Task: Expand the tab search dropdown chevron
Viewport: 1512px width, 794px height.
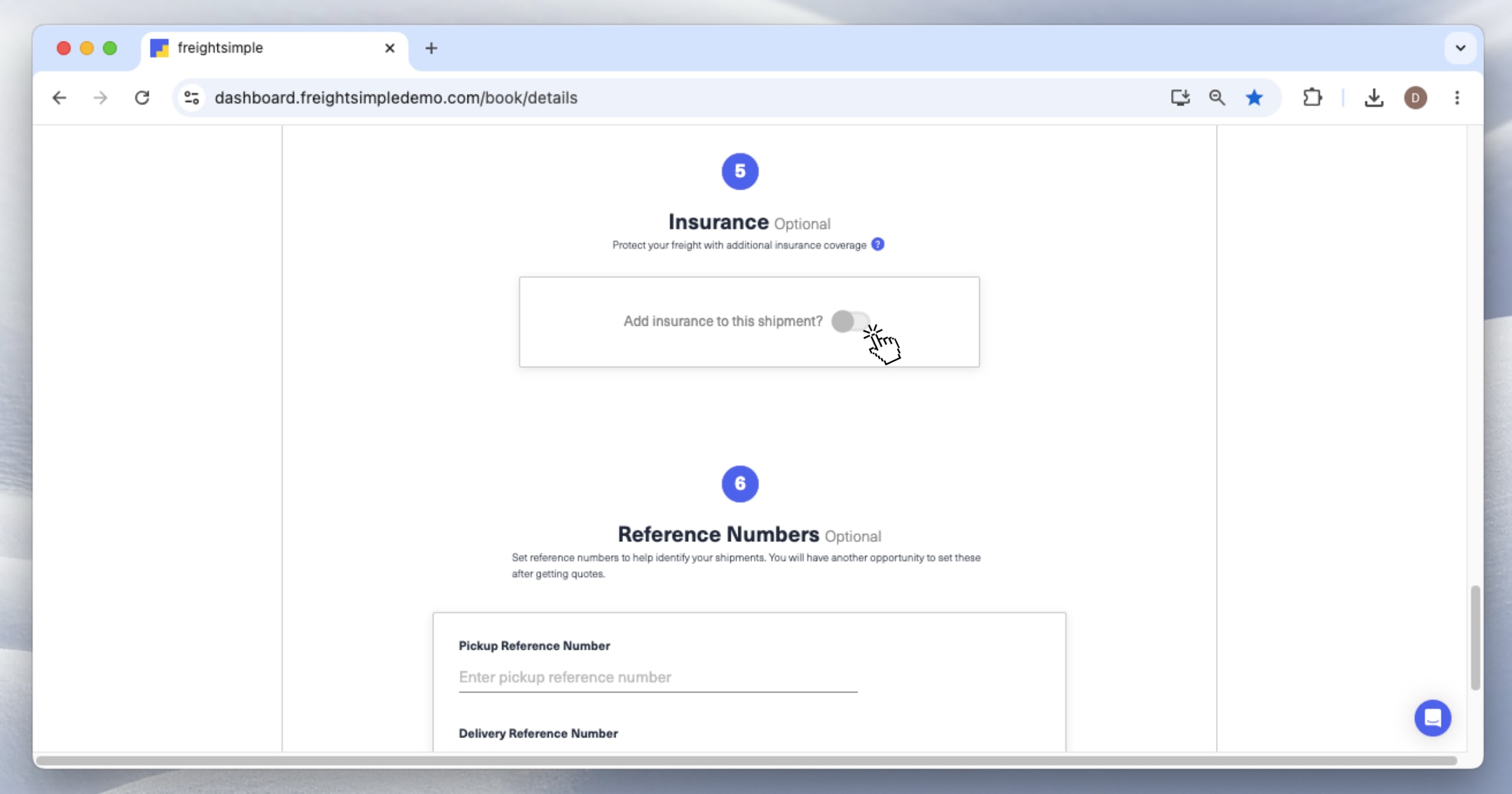Action: 1460,48
